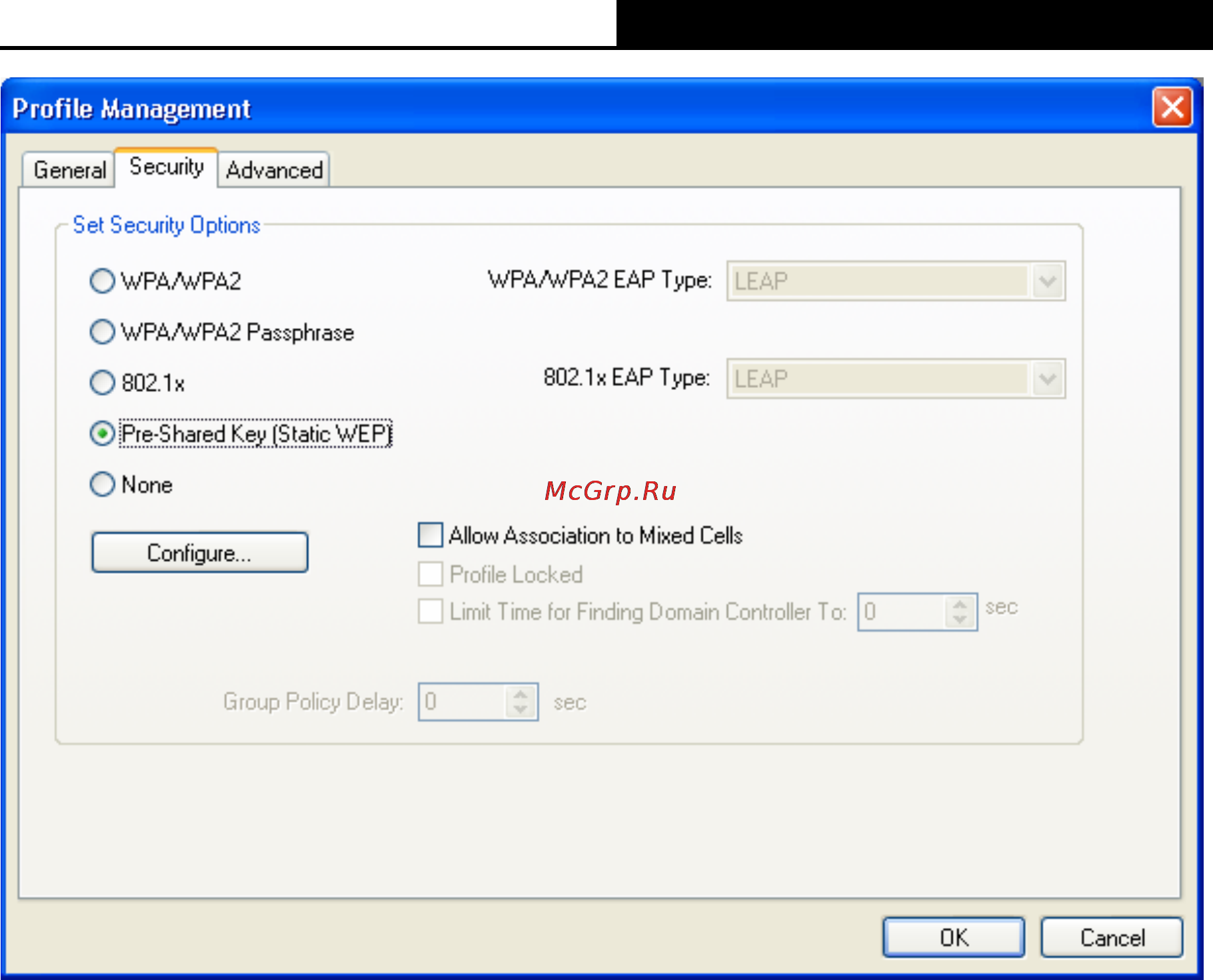Viewport: 1213px width, 980px height.
Task: Open the Advanced tab
Action: [x=274, y=170]
